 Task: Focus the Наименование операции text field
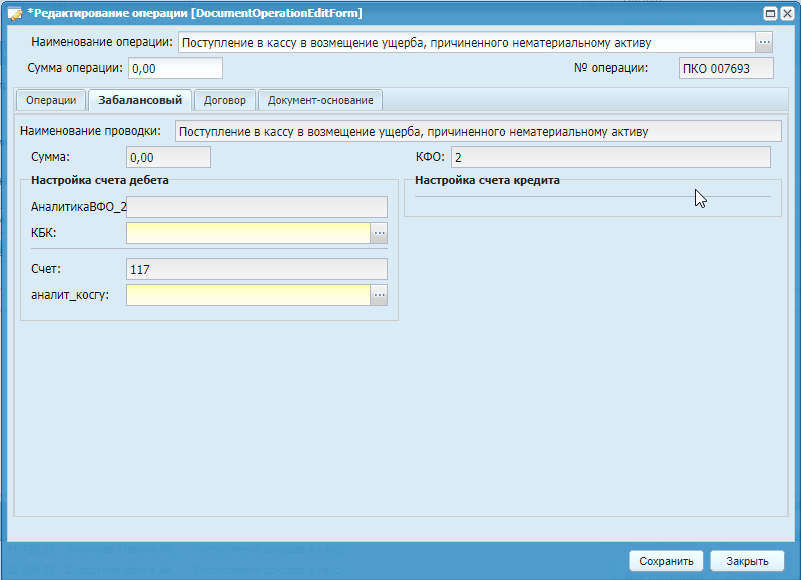point(465,42)
